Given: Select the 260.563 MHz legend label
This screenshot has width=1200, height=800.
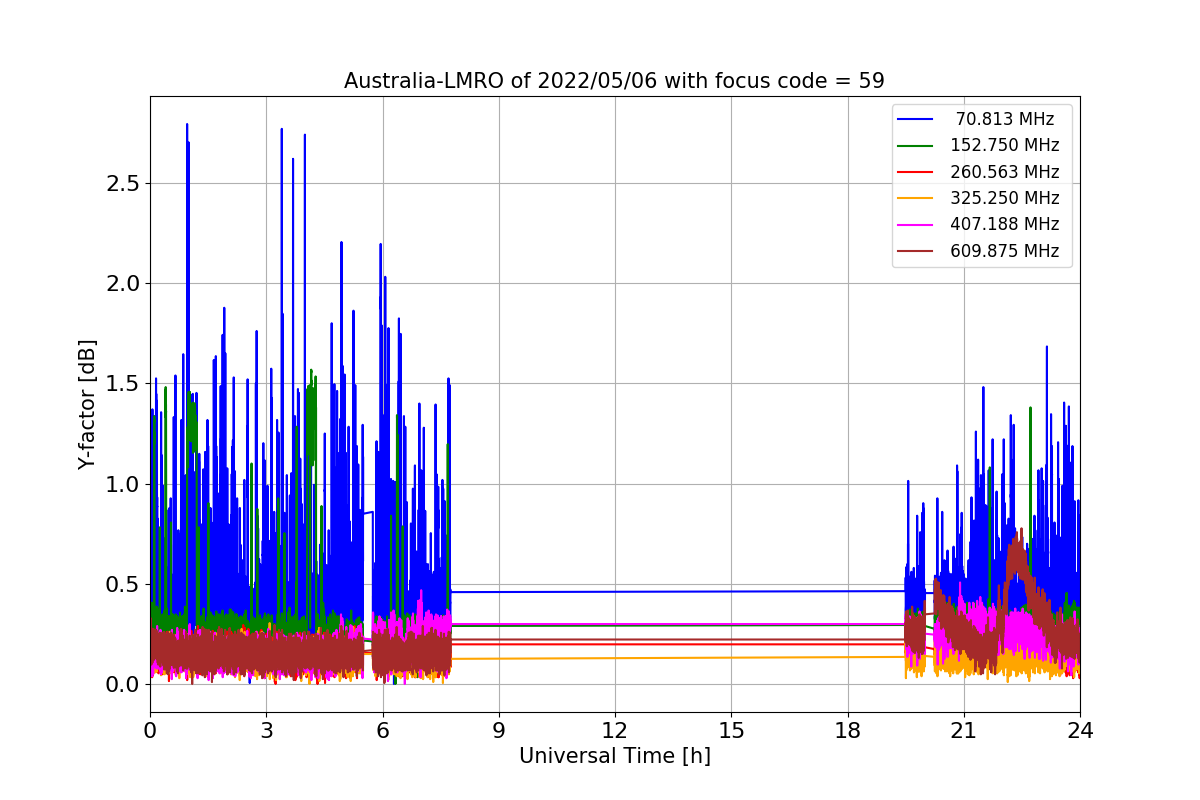Looking at the screenshot, I should [x=1004, y=172].
